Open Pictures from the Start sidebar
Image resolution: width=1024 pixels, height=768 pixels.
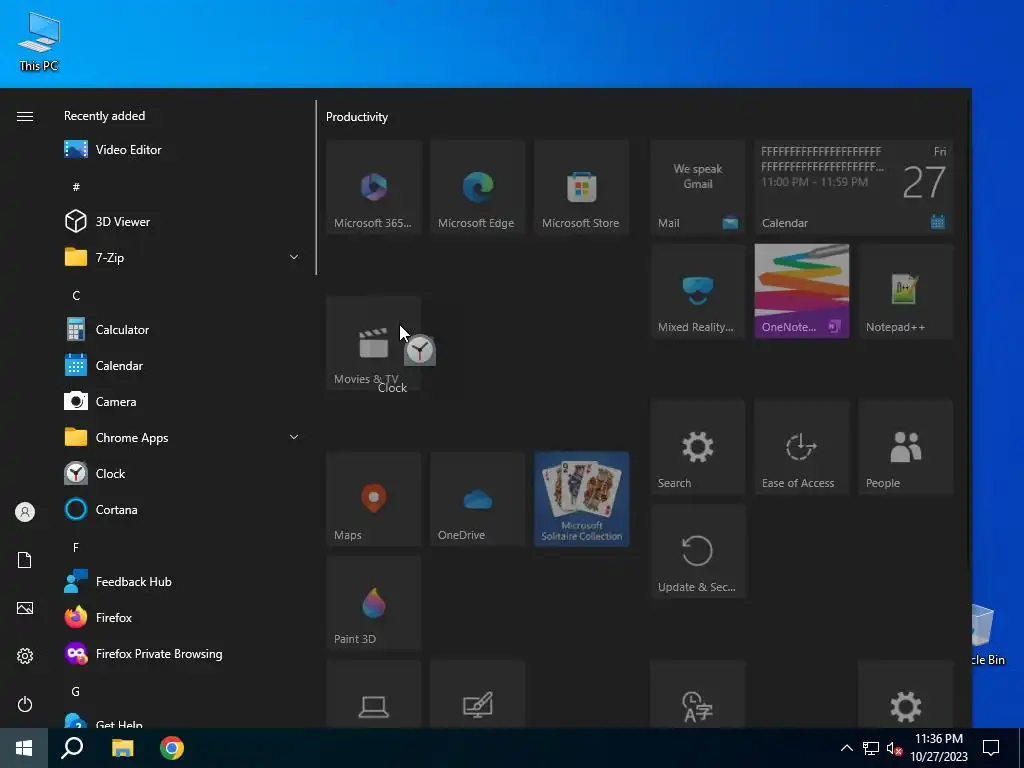(25, 608)
